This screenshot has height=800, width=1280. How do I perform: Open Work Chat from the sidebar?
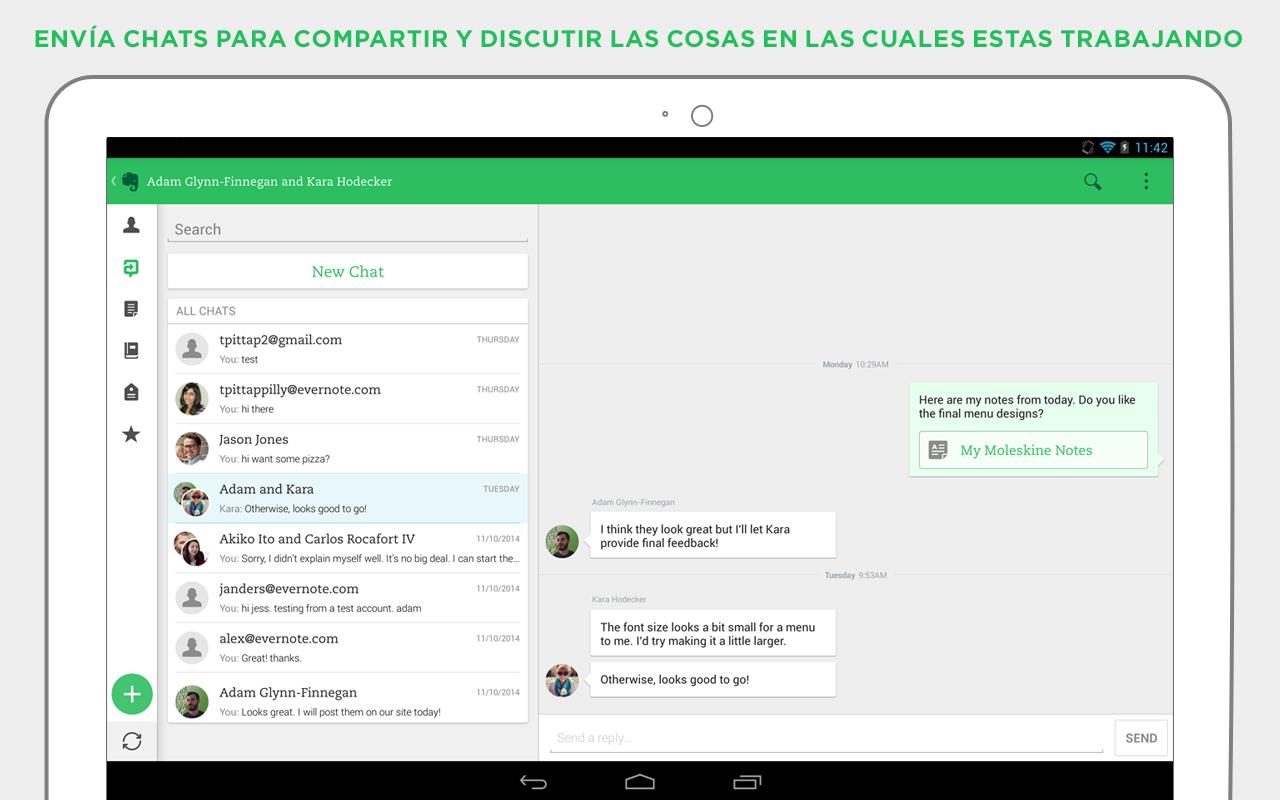(x=131, y=267)
